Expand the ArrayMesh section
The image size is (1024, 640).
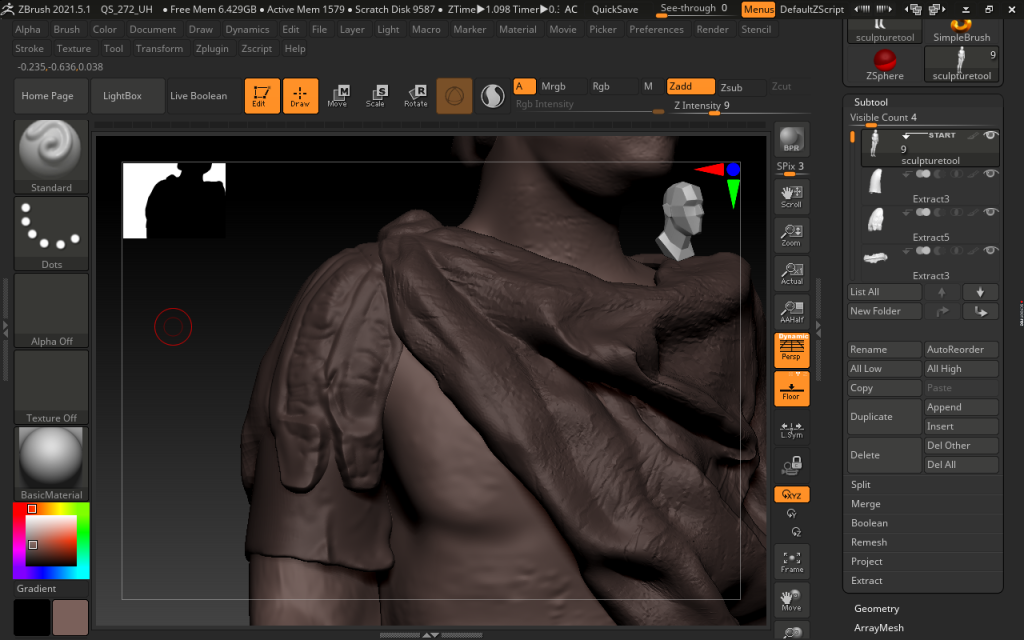[x=879, y=628]
